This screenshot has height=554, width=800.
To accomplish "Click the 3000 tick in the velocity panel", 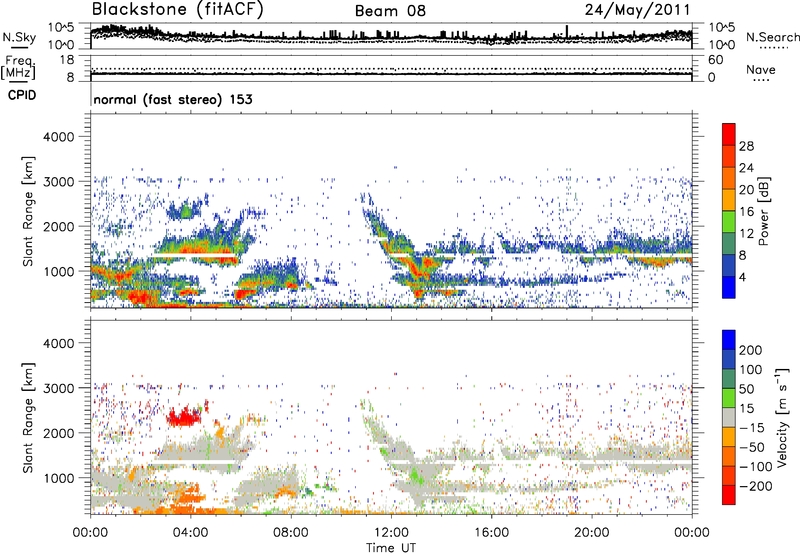I will (x=58, y=388).
